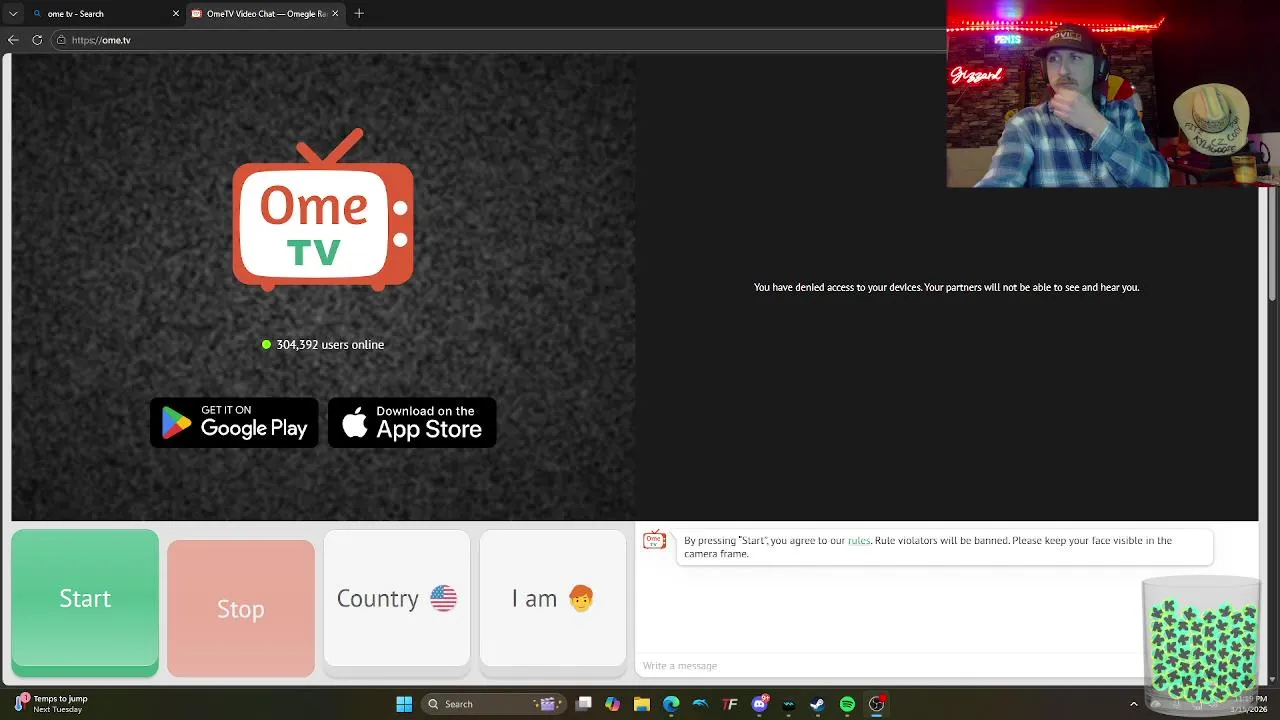Open File Explorer from the taskbar
Image resolution: width=1280 pixels, height=720 pixels.
pos(642,704)
